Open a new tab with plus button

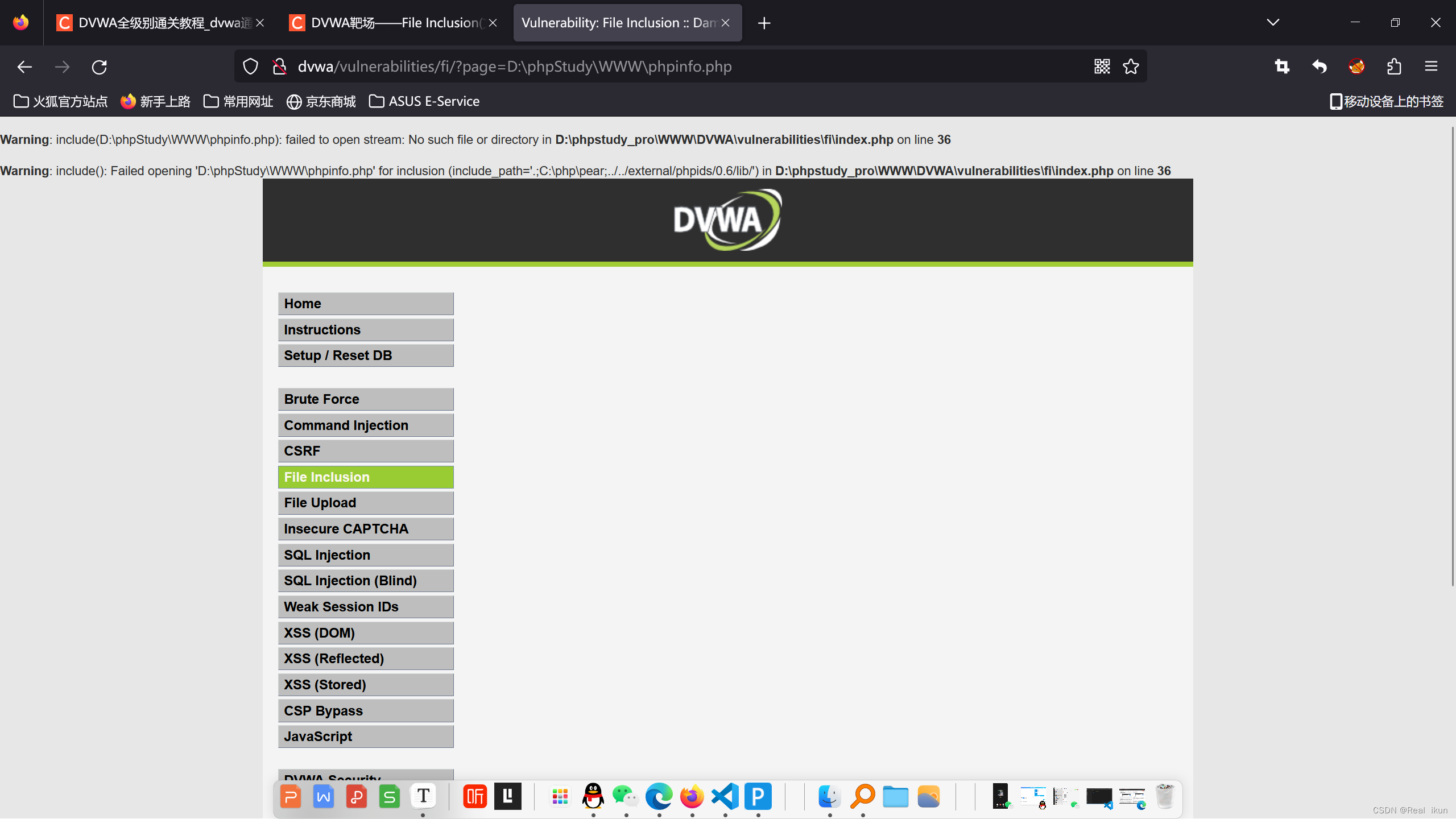[764, 23]
